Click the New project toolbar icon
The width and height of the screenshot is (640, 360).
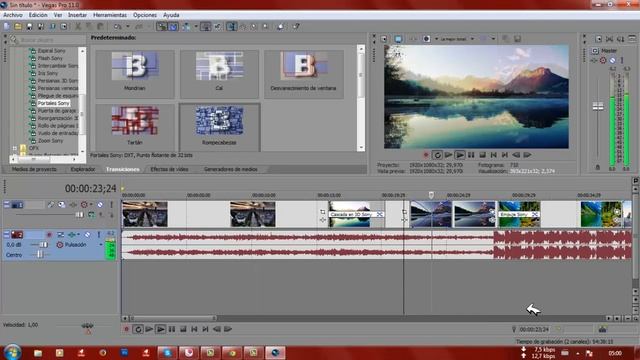(x=7, y=27)
